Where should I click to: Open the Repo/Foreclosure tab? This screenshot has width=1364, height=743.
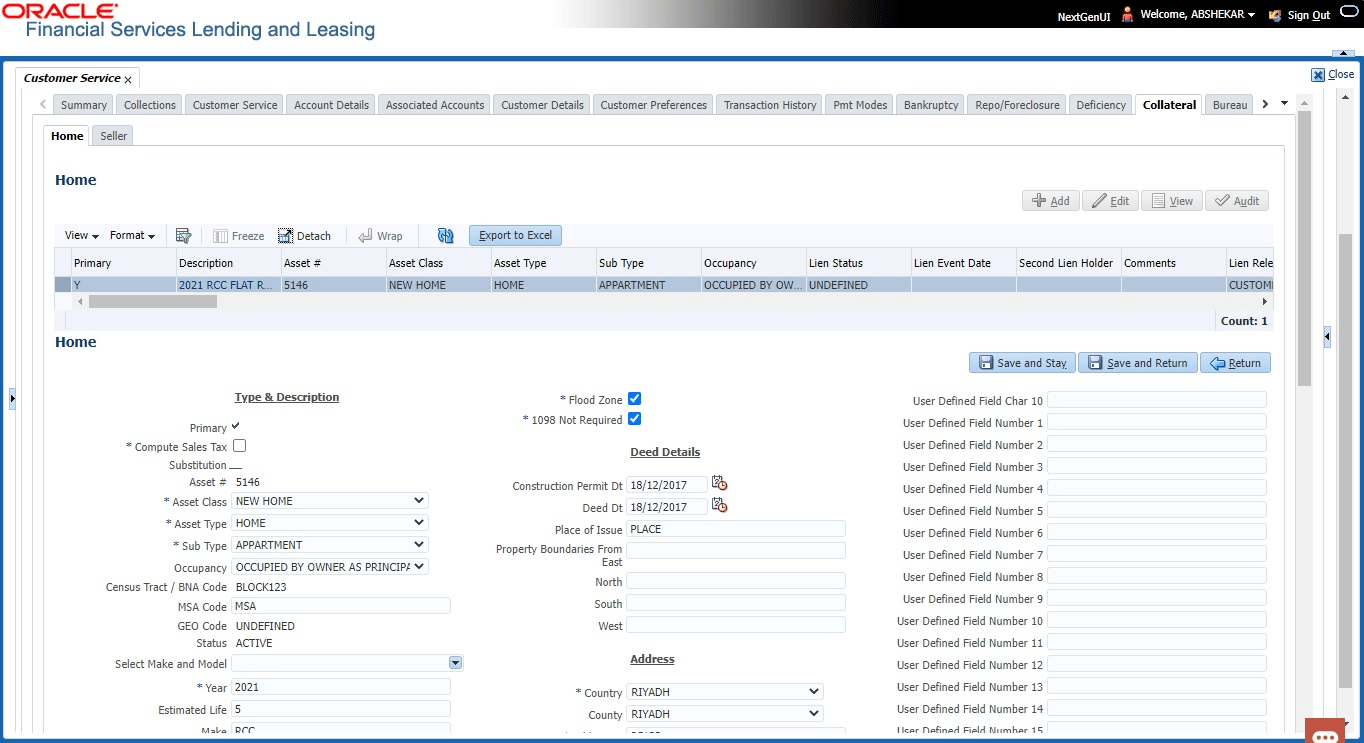coord(1017,105)
